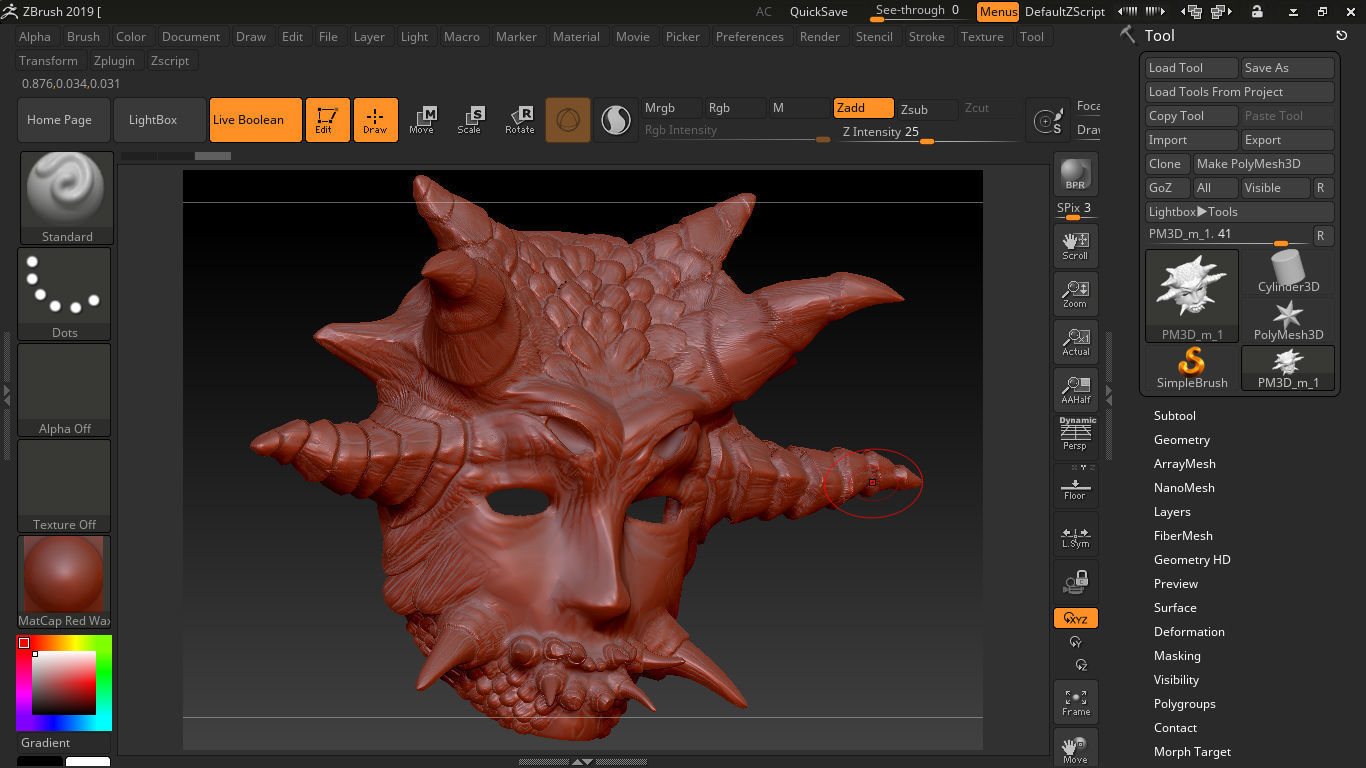Toggle the Menus button
The width and height of the screenshot is (1366, 768).
point(997,12)
